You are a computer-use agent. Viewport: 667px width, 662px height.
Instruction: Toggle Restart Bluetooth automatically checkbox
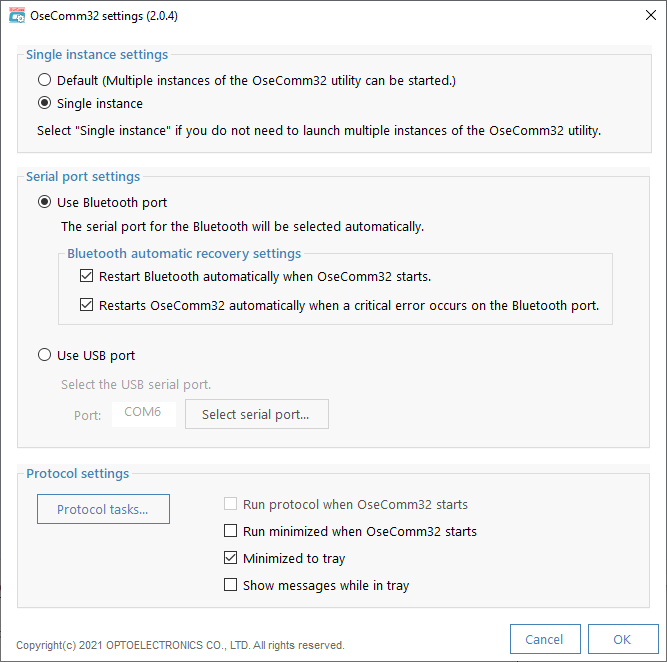pos(86,276)
